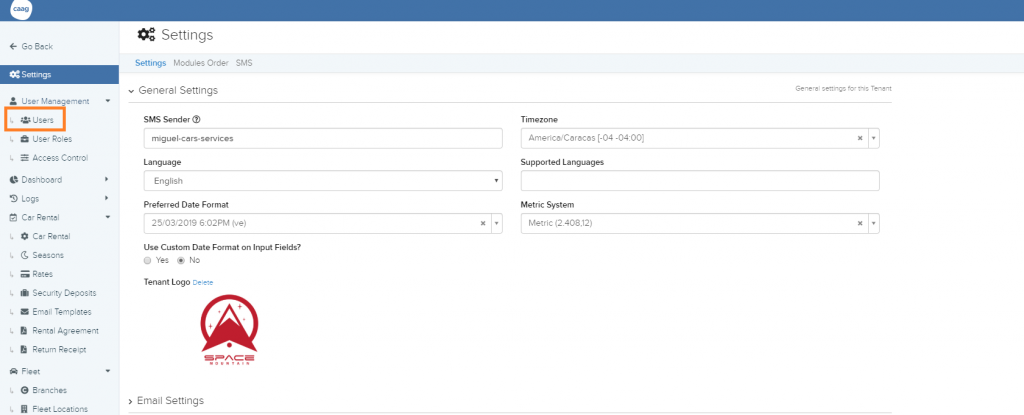Click the Seasons moon icon
Screen dimensions: 1024x415
[x=25, y=255]
